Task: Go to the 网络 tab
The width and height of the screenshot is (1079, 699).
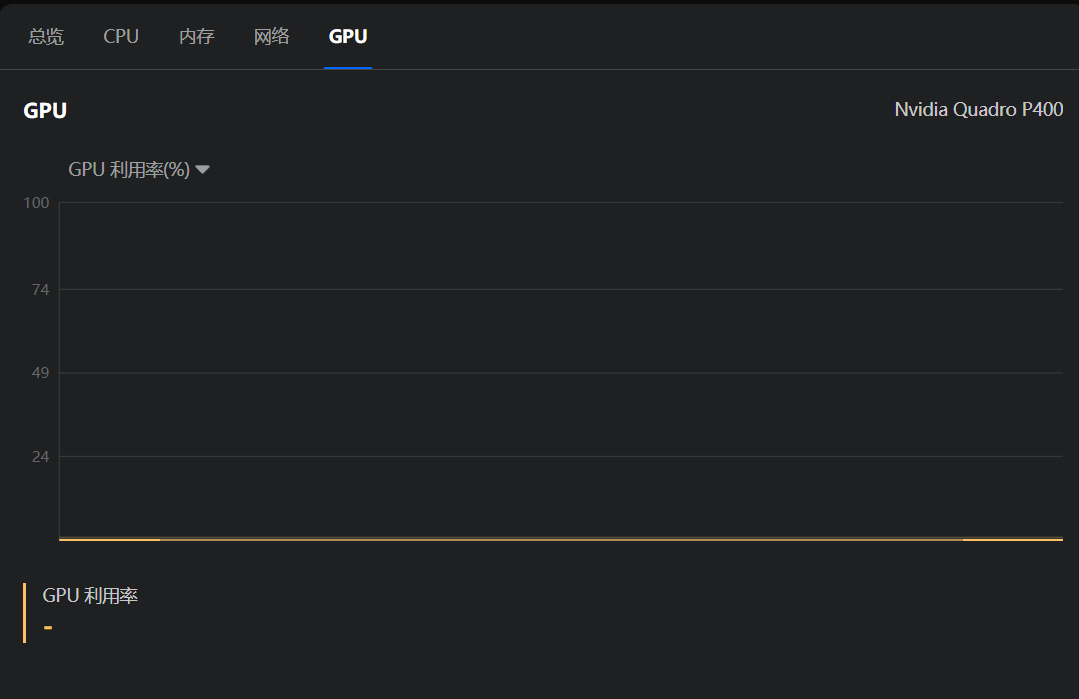Action: click(272, 37)
